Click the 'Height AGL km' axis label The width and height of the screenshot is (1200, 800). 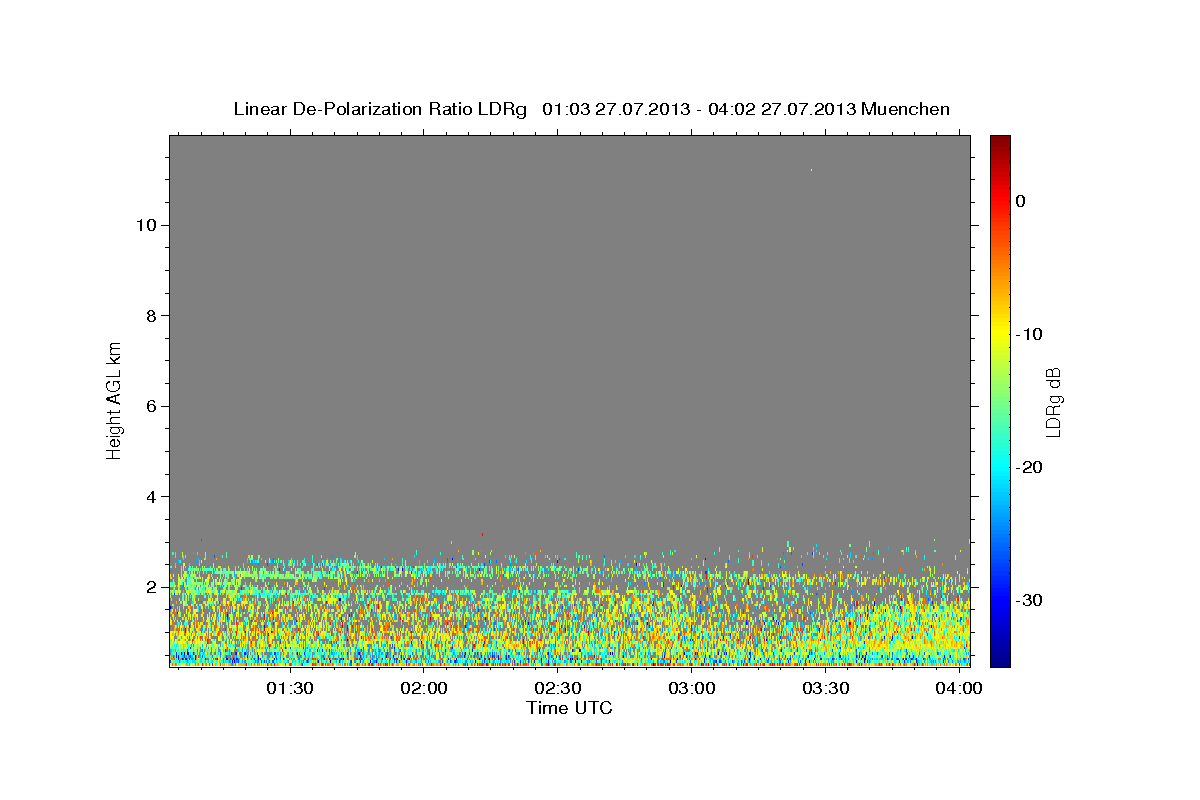tap(114, 400)
